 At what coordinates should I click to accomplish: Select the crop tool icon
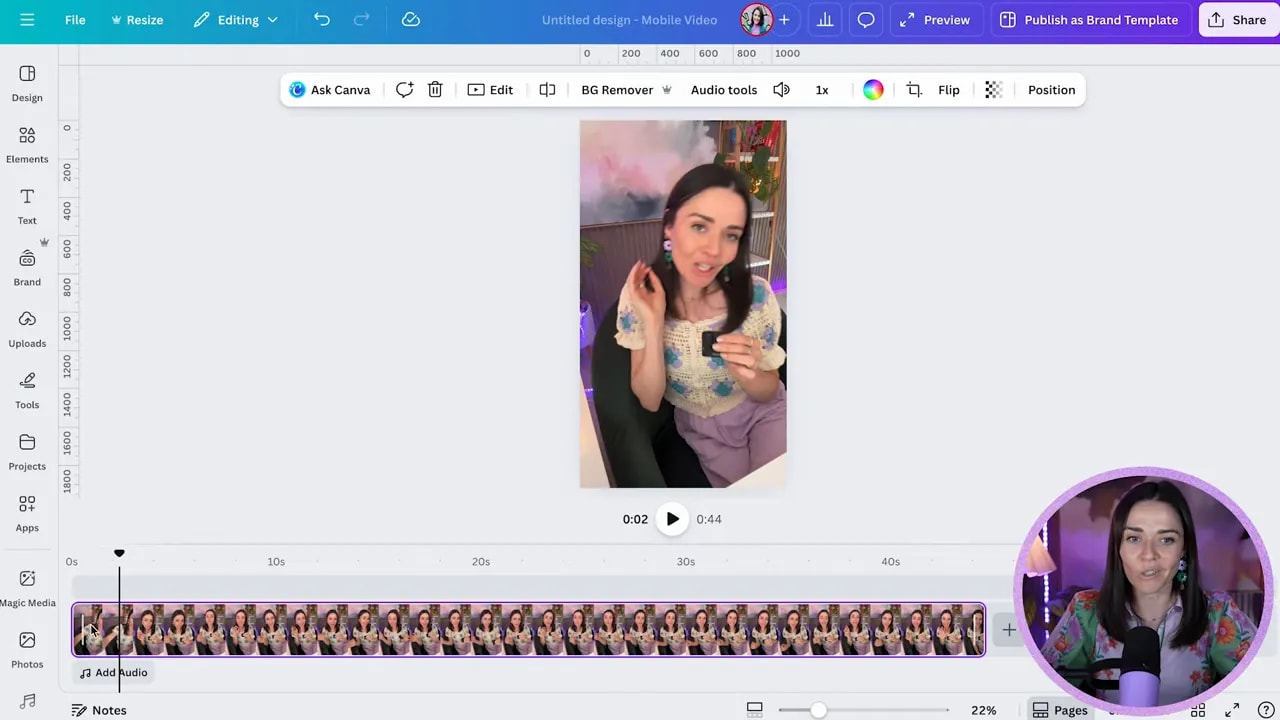click(x=914, y=90)
